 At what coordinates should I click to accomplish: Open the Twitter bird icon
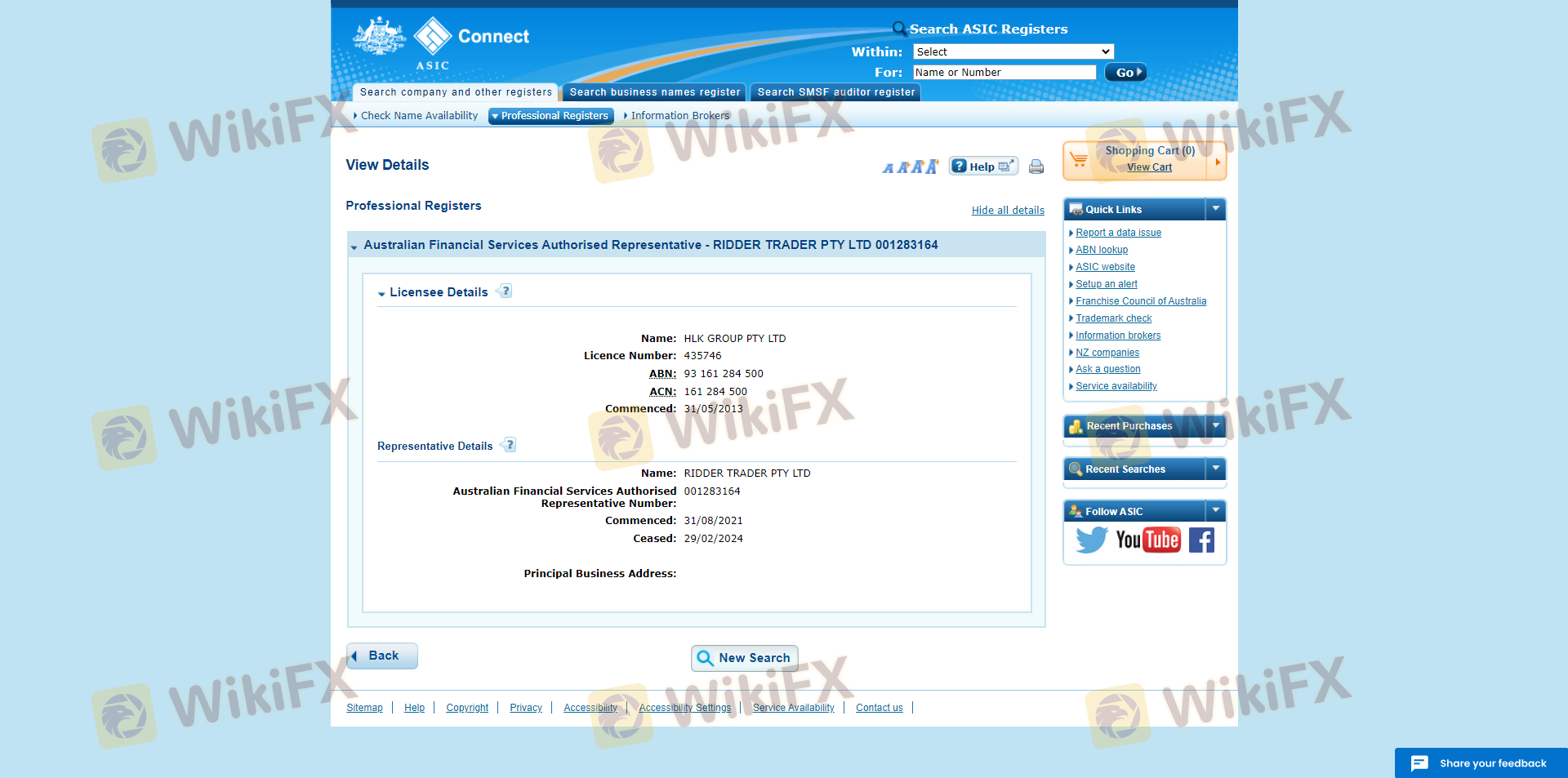pyautogui.click(x=1091, y=540)
